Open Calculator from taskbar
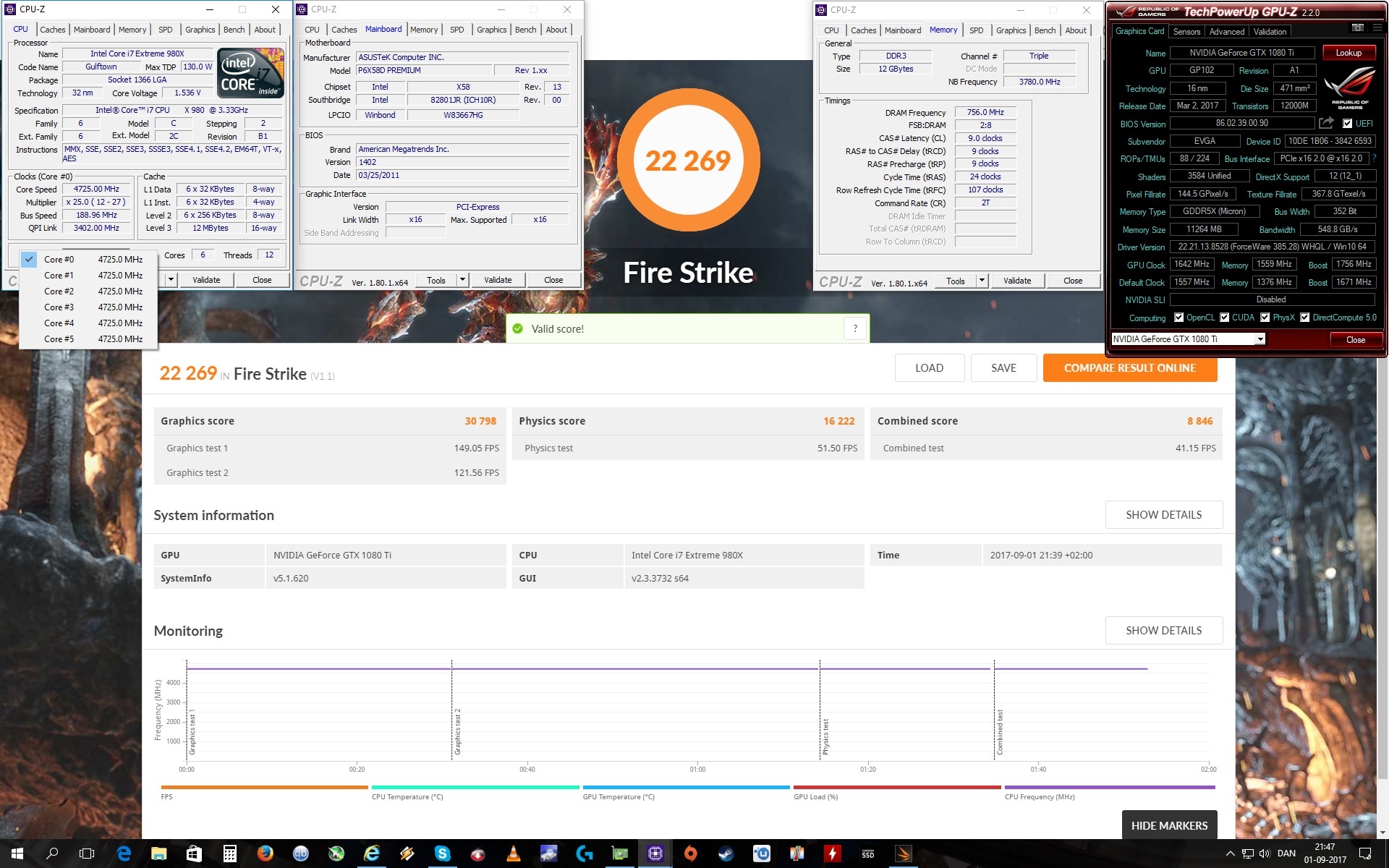This screenshot has width=1389, height=868. coord(230,854)
